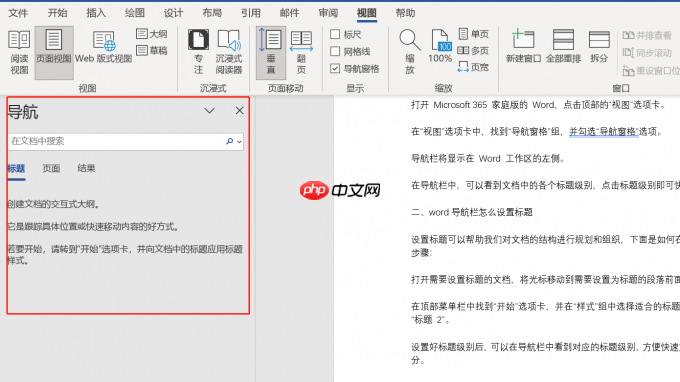
Task: Open the Zoom dialog (缩放)
Action: pyautogui.click(x=409, y=52)
